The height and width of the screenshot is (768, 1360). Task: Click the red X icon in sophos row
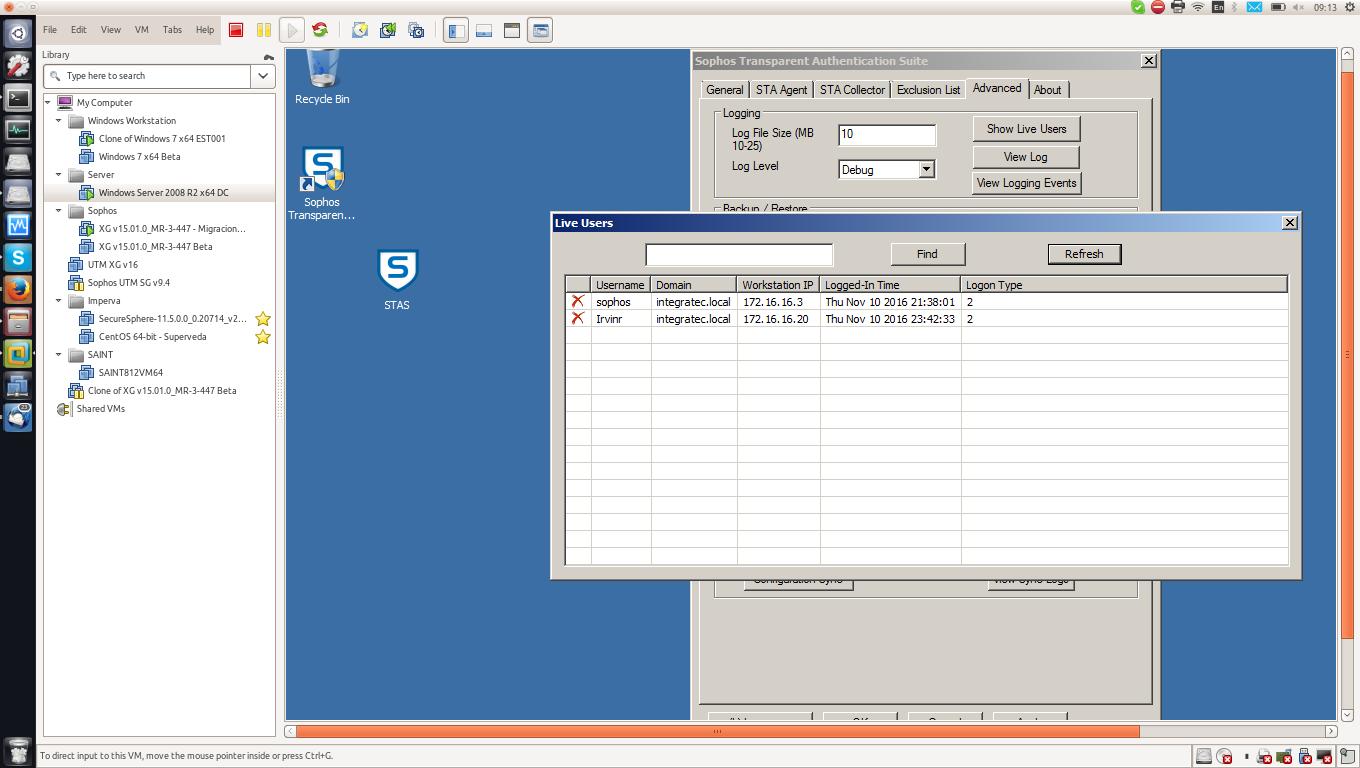pos(578,301)
